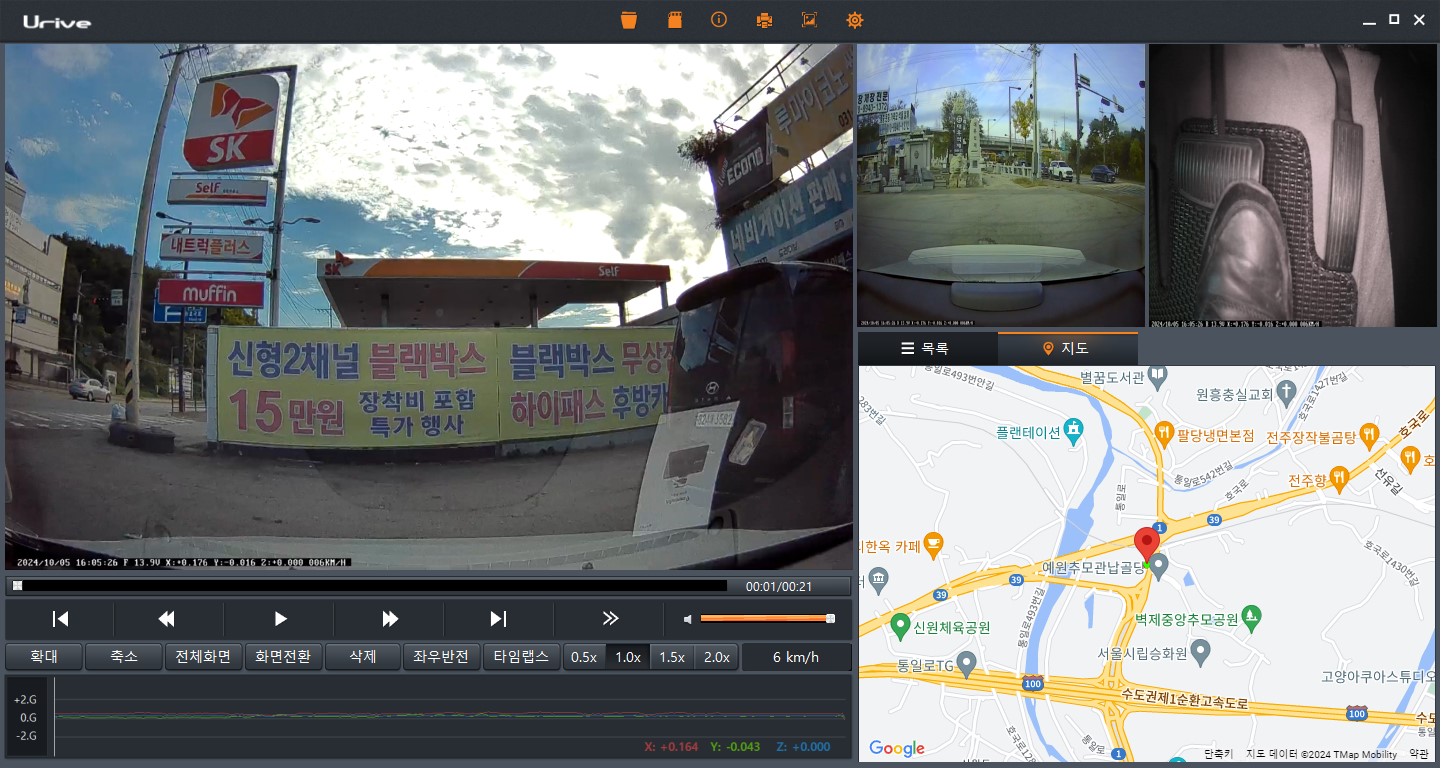Image resolution: width=1441 pixels, height=768 pixels.
Task: Click the 예원추모관납골당 map marker
Action: click(x=1159, y=567)
